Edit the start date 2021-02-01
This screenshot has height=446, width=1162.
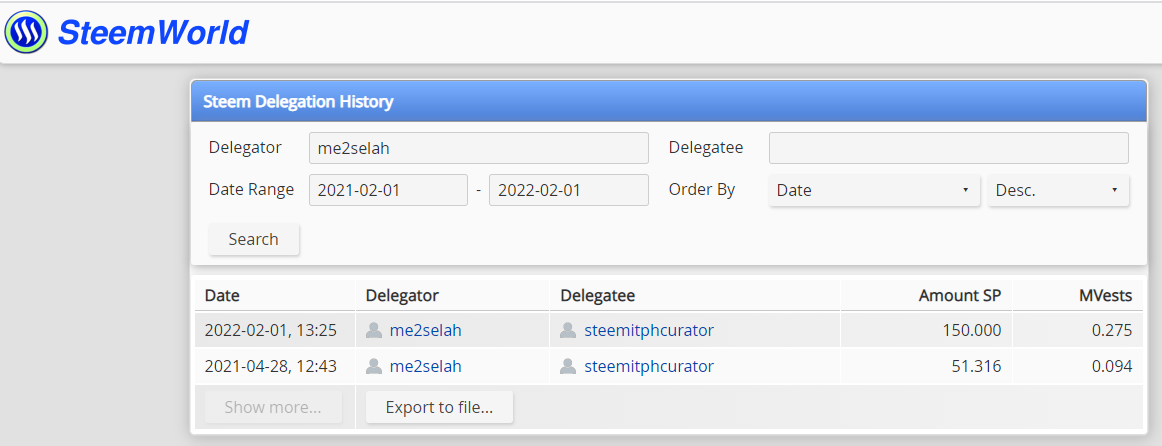(388, 190)
